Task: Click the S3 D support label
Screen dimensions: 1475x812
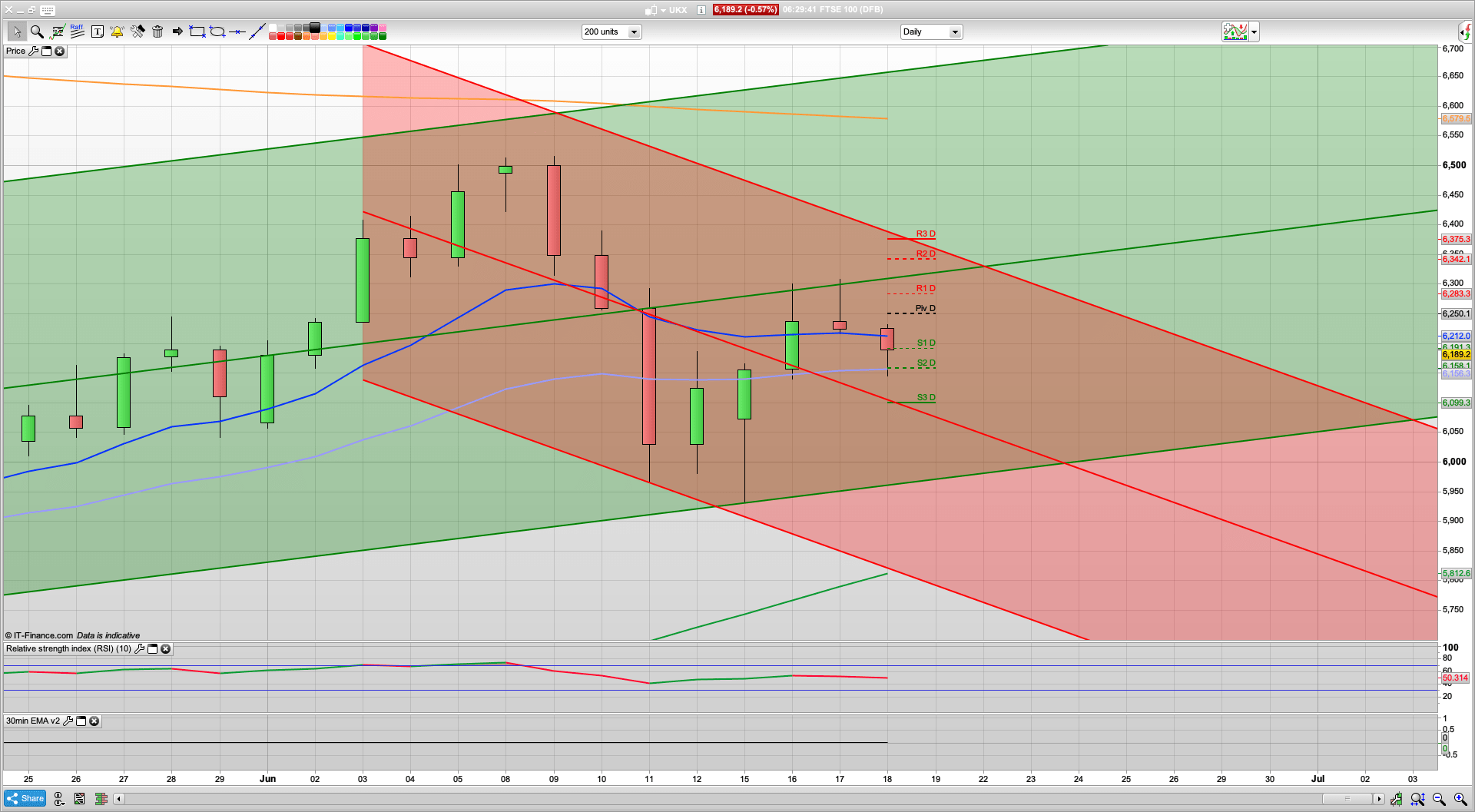Action: [x=926, y=397]
